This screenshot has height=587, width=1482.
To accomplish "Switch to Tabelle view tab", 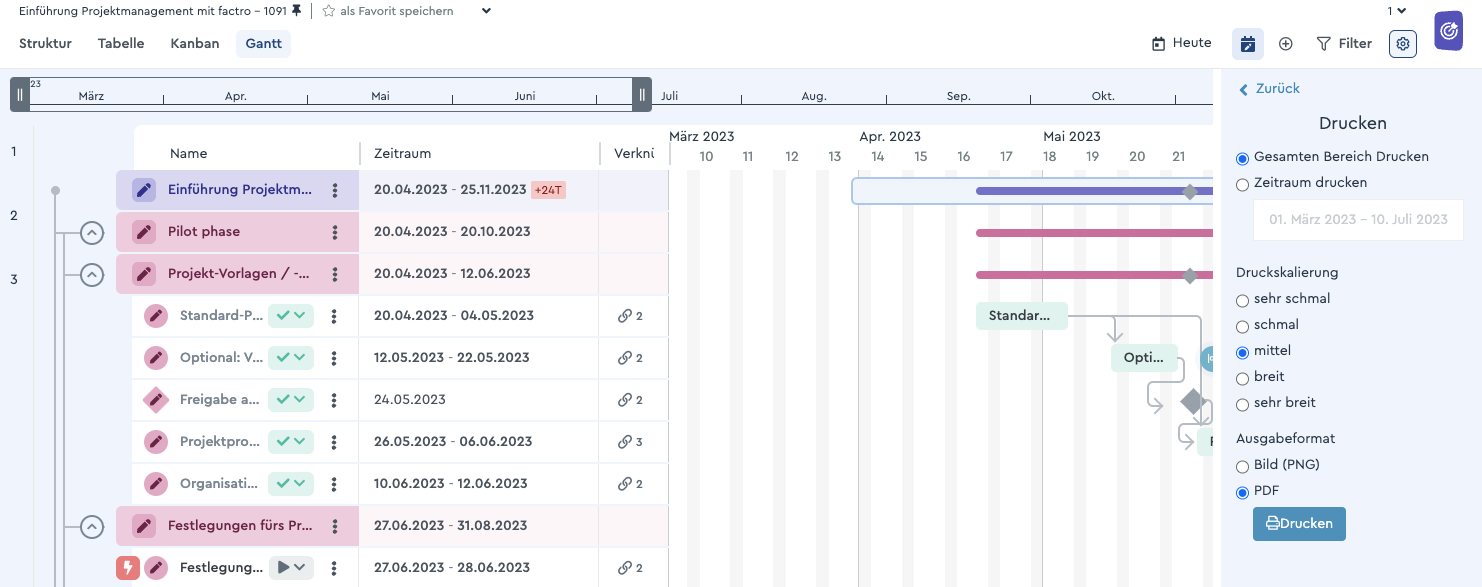I will coord(121,44).
